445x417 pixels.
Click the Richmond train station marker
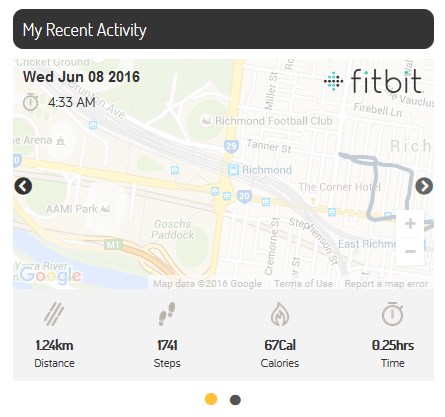(x=233, y=169)
